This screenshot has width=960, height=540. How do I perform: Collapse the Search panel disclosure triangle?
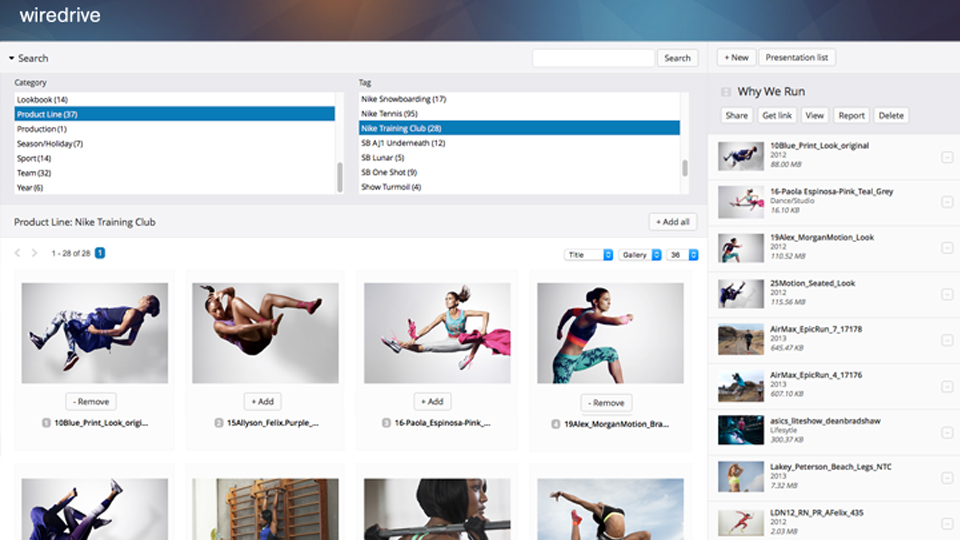click(11, 59)
